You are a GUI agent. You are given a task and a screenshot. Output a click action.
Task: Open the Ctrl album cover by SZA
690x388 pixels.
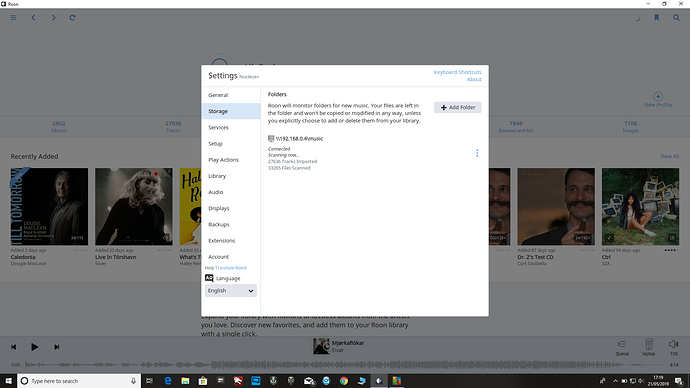point(640,207)
